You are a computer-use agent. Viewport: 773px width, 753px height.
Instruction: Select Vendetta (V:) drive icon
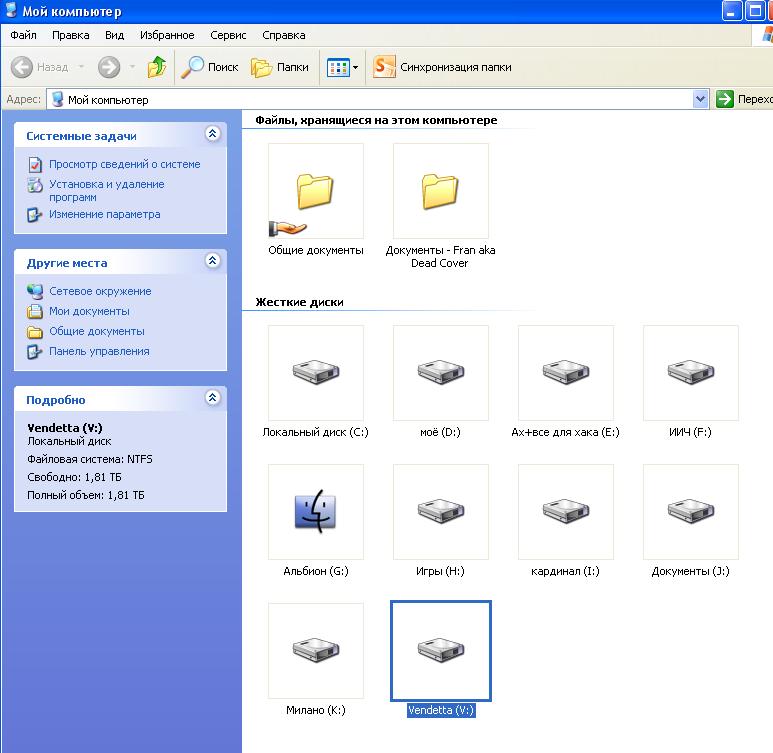[441, 651]
